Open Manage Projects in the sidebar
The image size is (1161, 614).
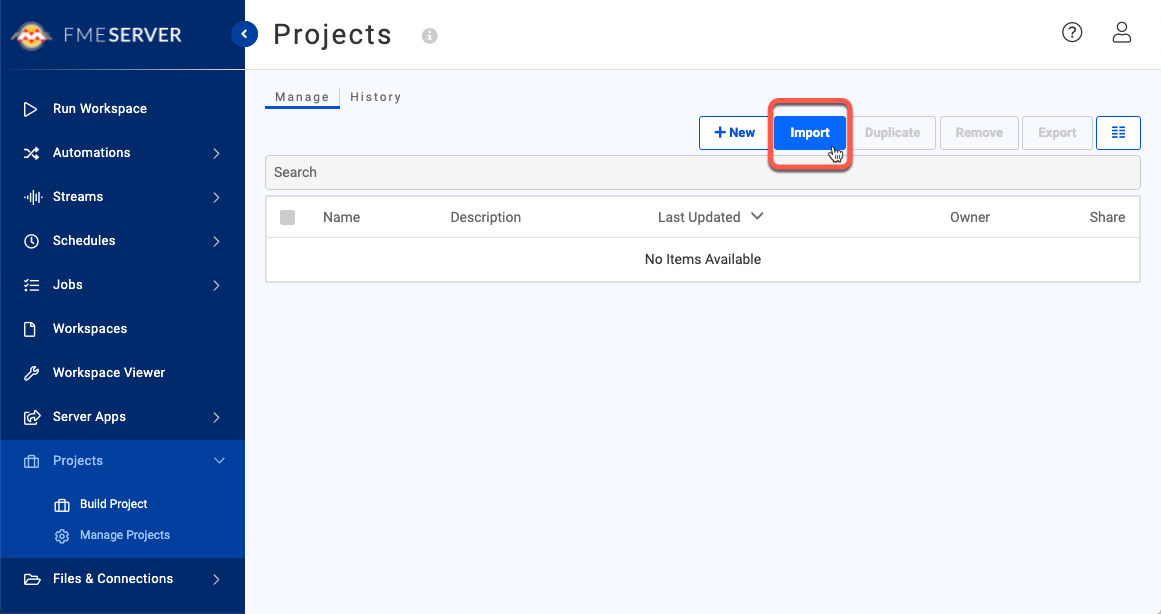(124, 535)
